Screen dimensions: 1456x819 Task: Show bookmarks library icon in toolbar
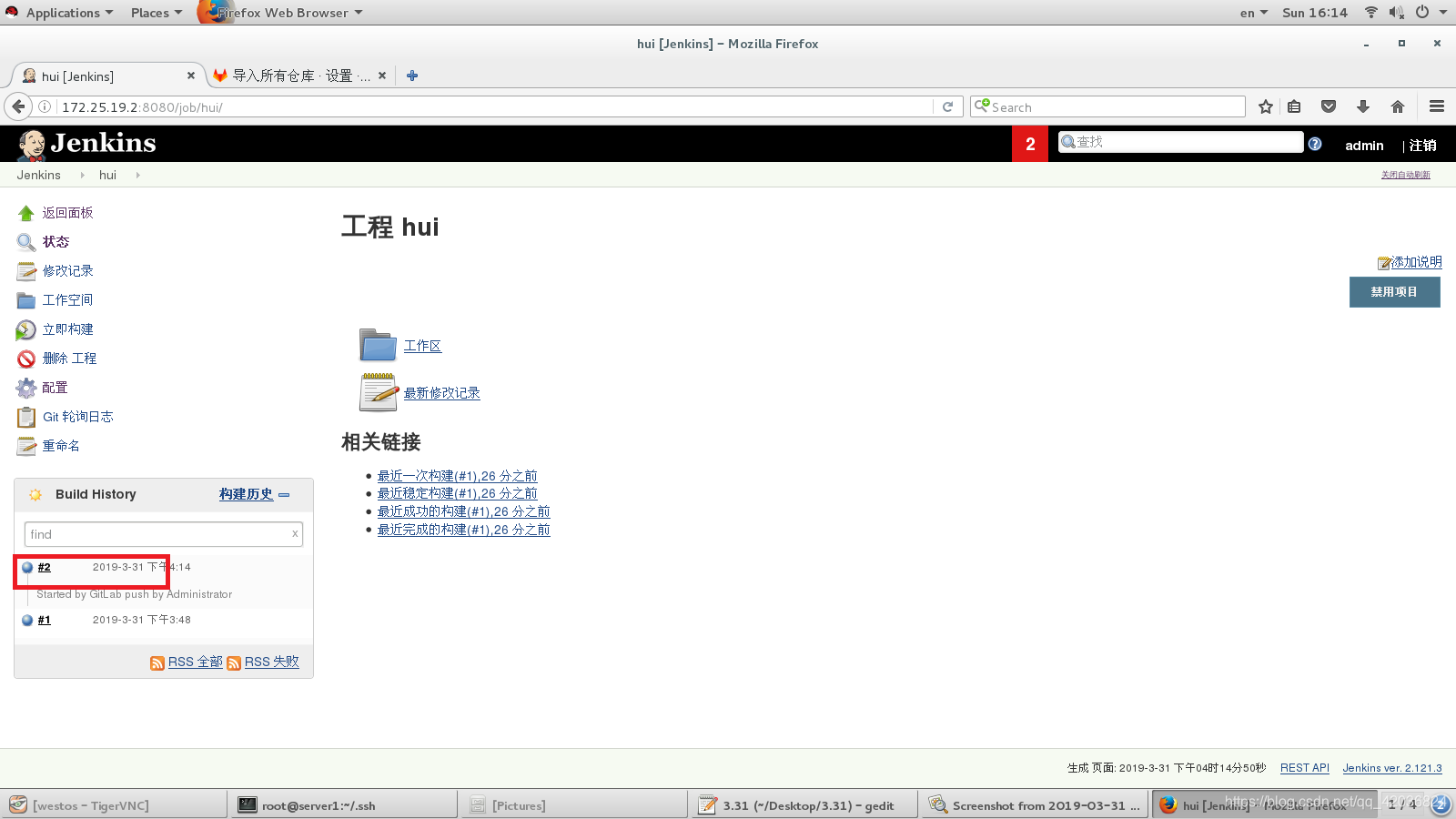(x=1294, y=106)
